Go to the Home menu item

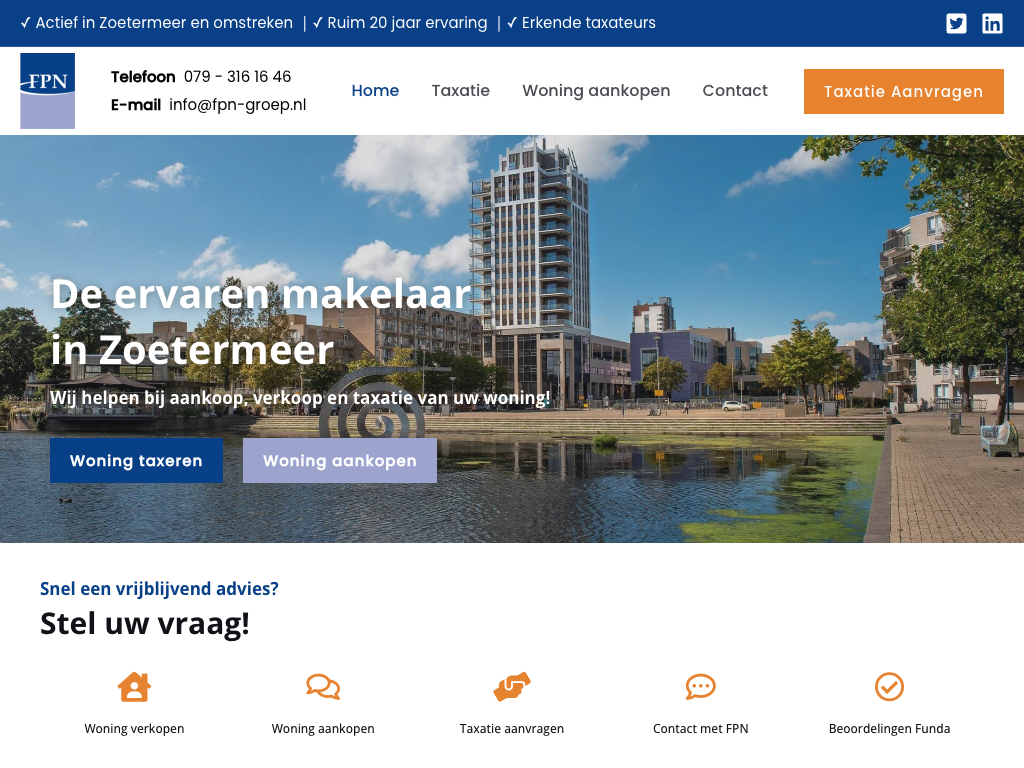tap(375, 91)
